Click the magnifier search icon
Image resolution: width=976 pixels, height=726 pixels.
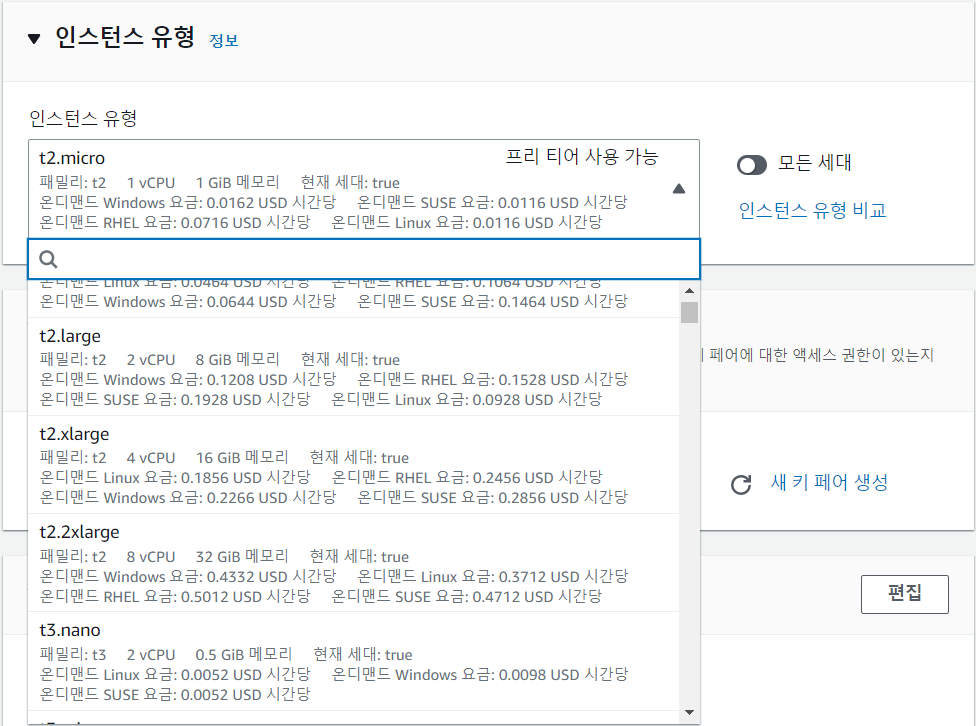pyautogui.click(x=48, y=259)
